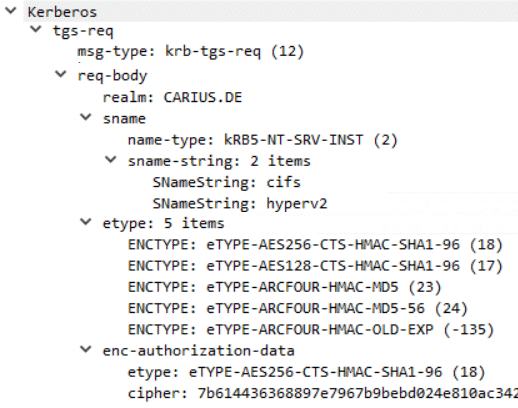Select the AES128-CTS-HMAC-SHA1-96 (17) ENCTYPE row
This screenshot has width=518, height=408.
point(315,266)
